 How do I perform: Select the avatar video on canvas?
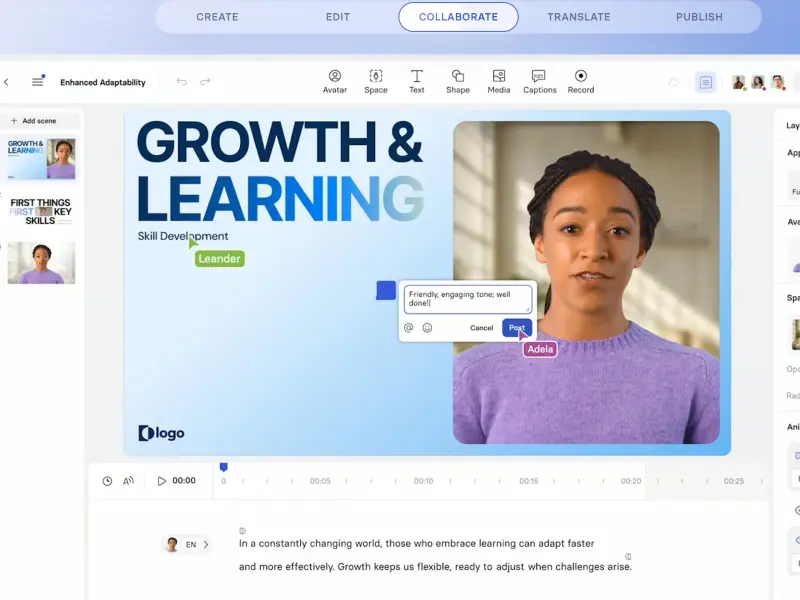586,282
